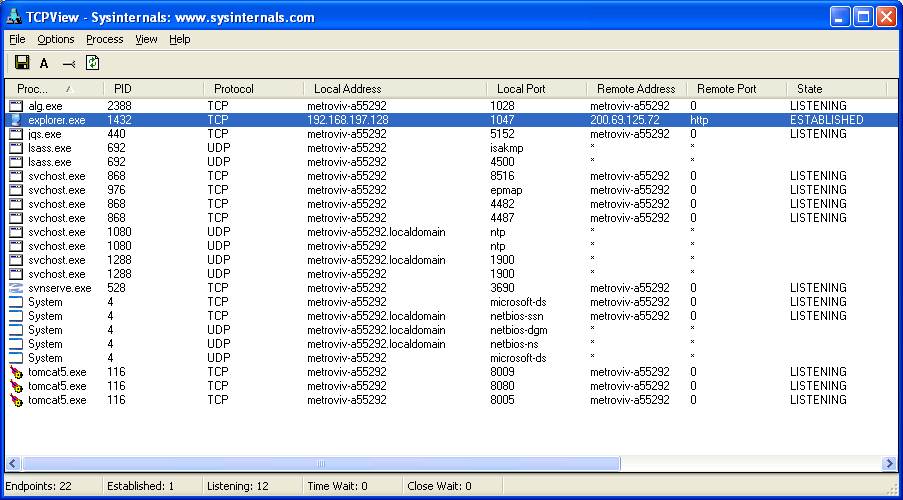Image resolution: width=903 pixels, height=500 pixels.
Task: Click the alg.exe process icon
Action: (x=15, y=106)
